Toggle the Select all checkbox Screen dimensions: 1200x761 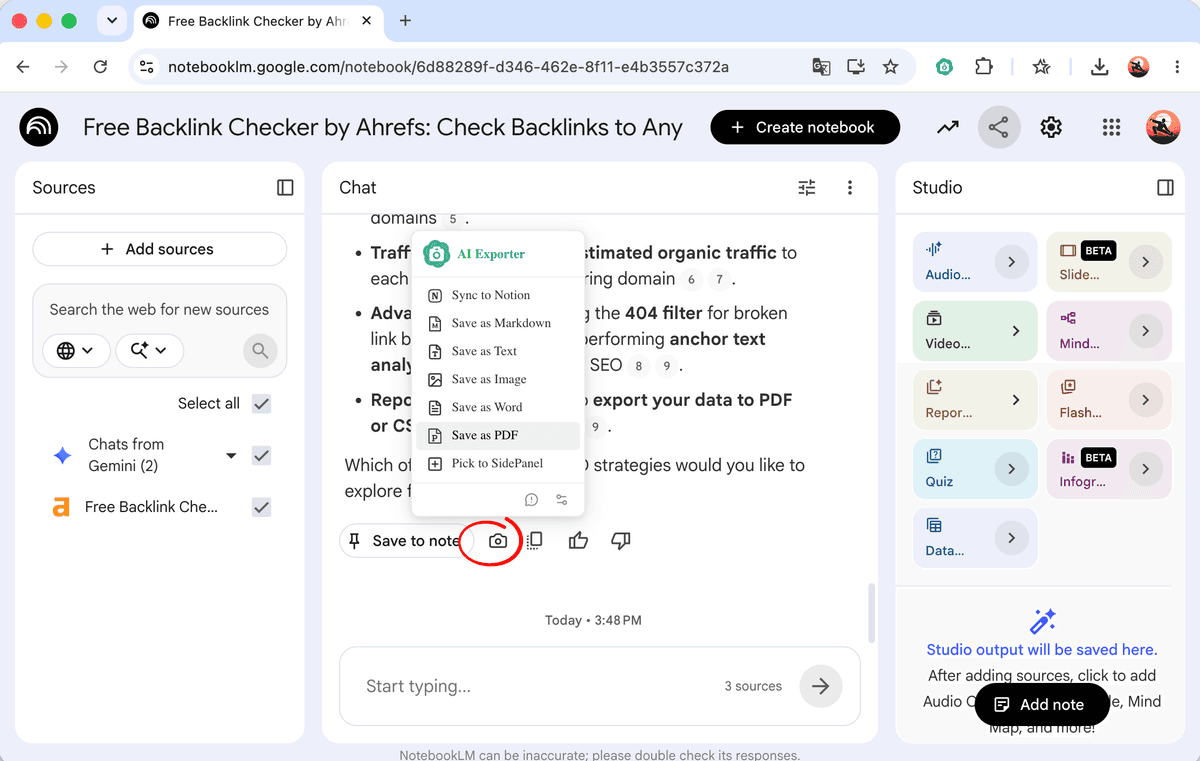tap(262, 404)
